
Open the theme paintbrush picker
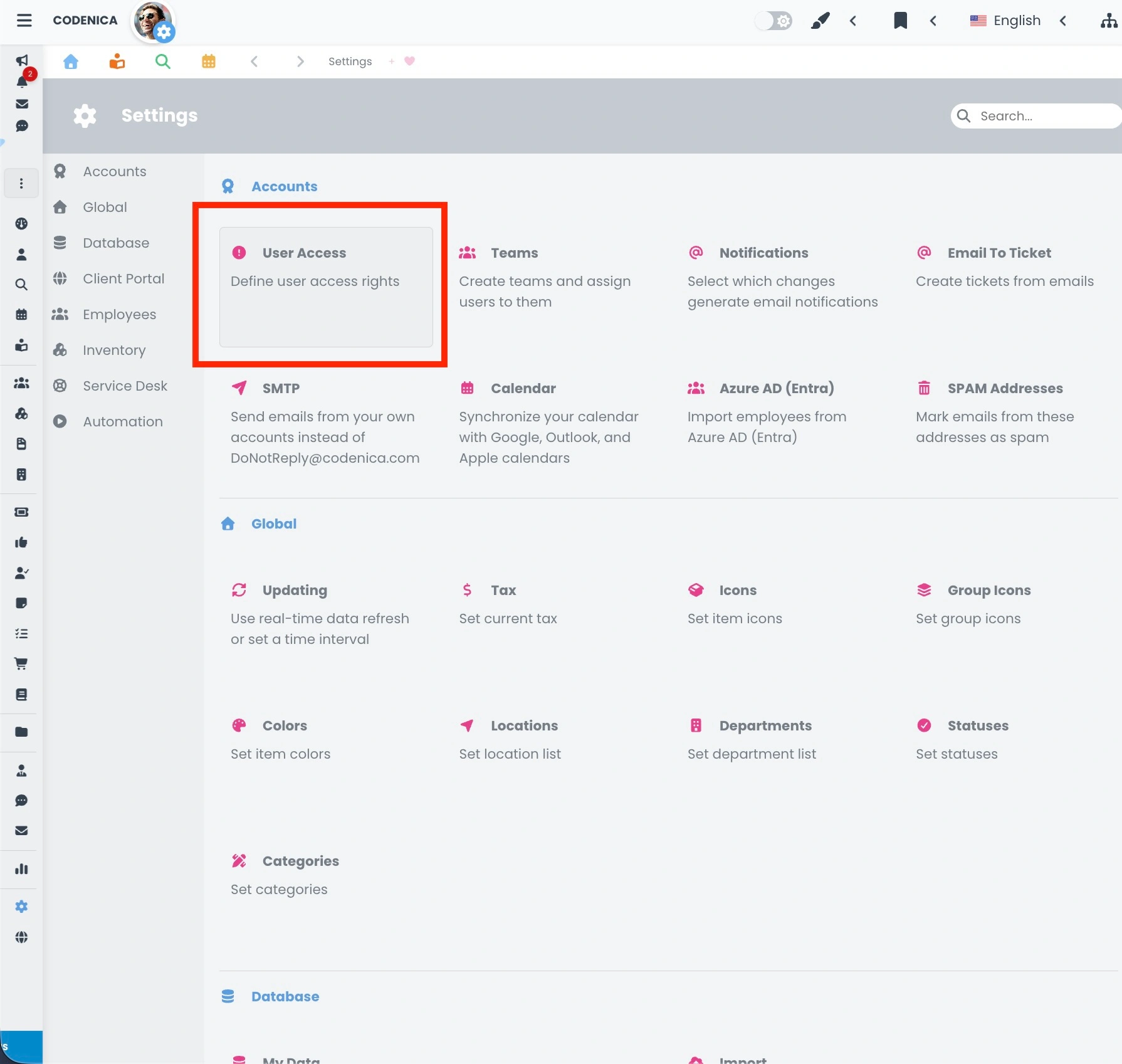click(x=820, y=20)
